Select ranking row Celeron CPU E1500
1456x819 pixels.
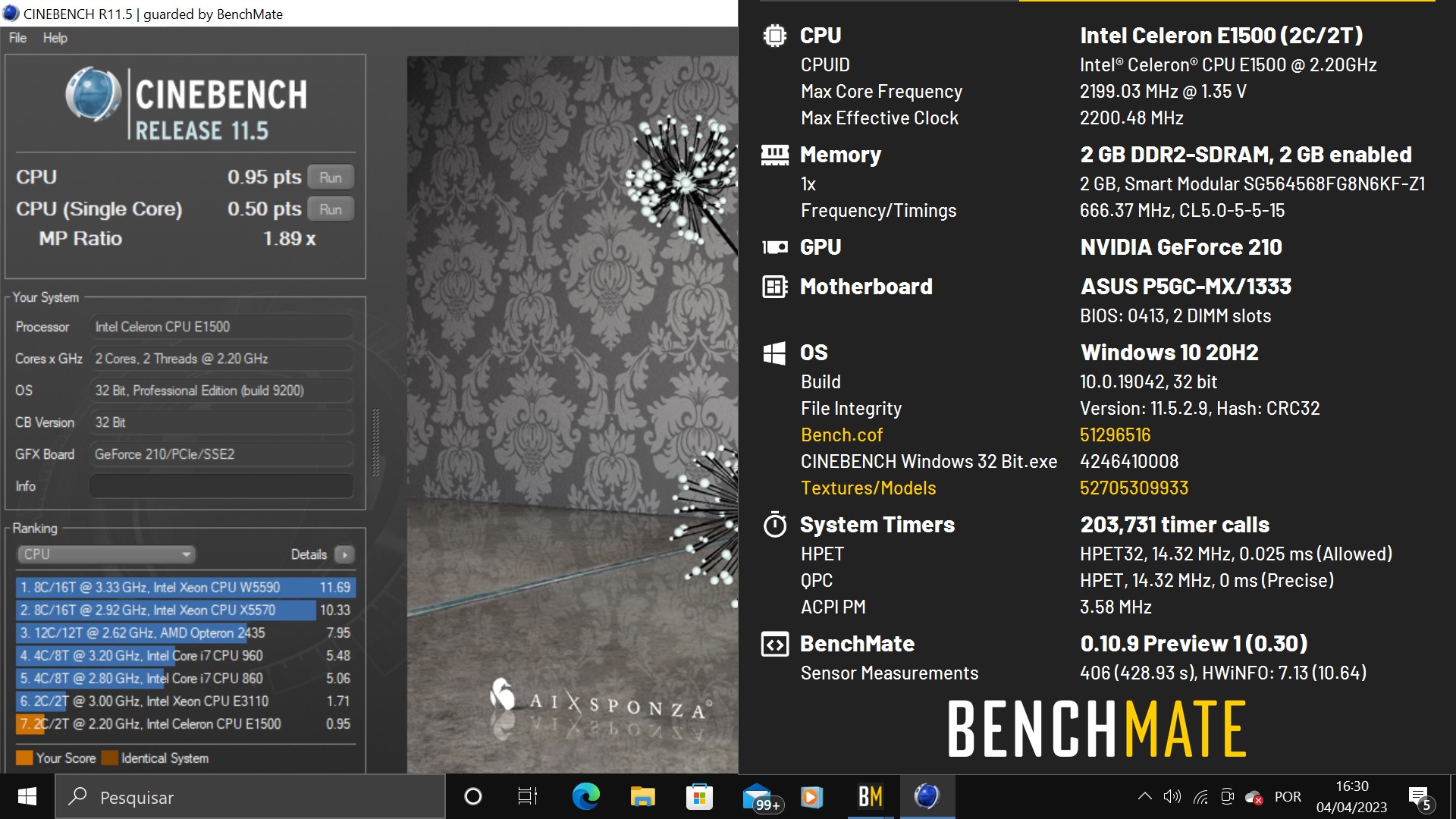pyautogui.click(x=185, y=723)
